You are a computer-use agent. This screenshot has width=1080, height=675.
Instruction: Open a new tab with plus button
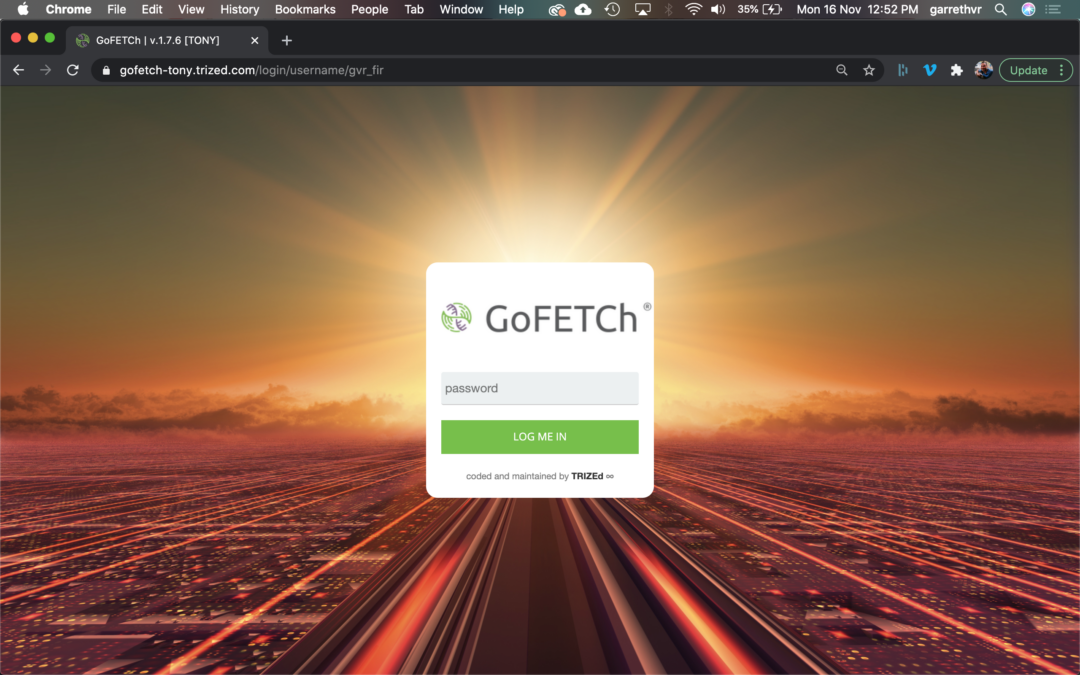287,41
